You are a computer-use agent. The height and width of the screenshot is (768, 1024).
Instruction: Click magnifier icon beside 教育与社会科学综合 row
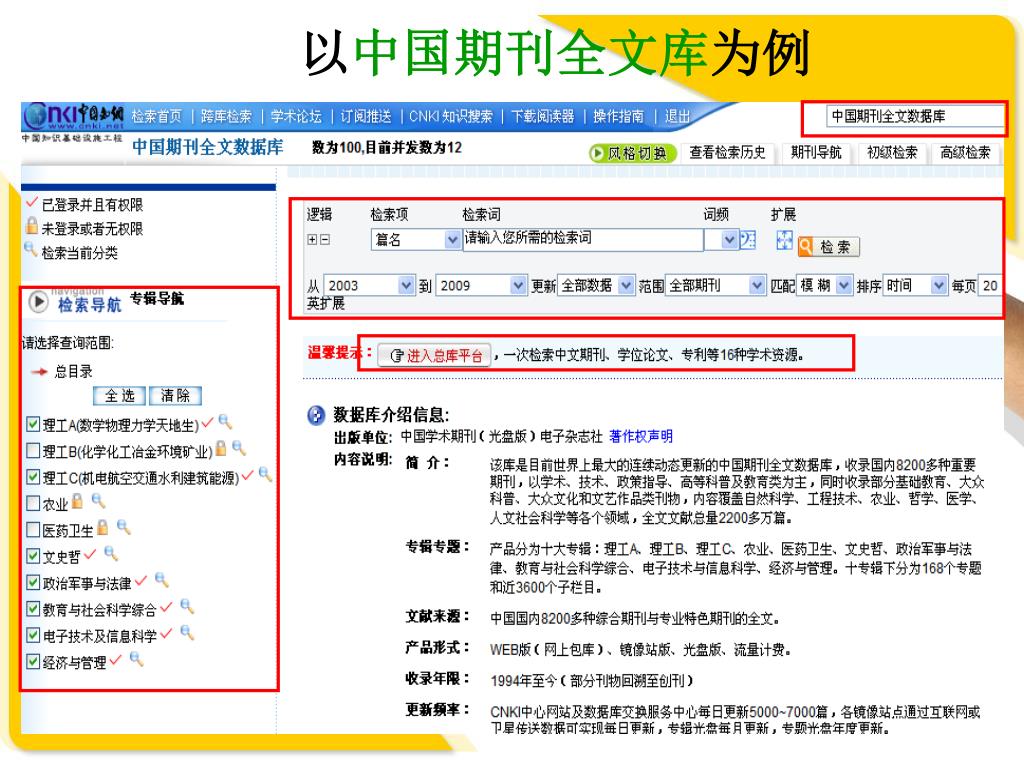tap(187, 607)
